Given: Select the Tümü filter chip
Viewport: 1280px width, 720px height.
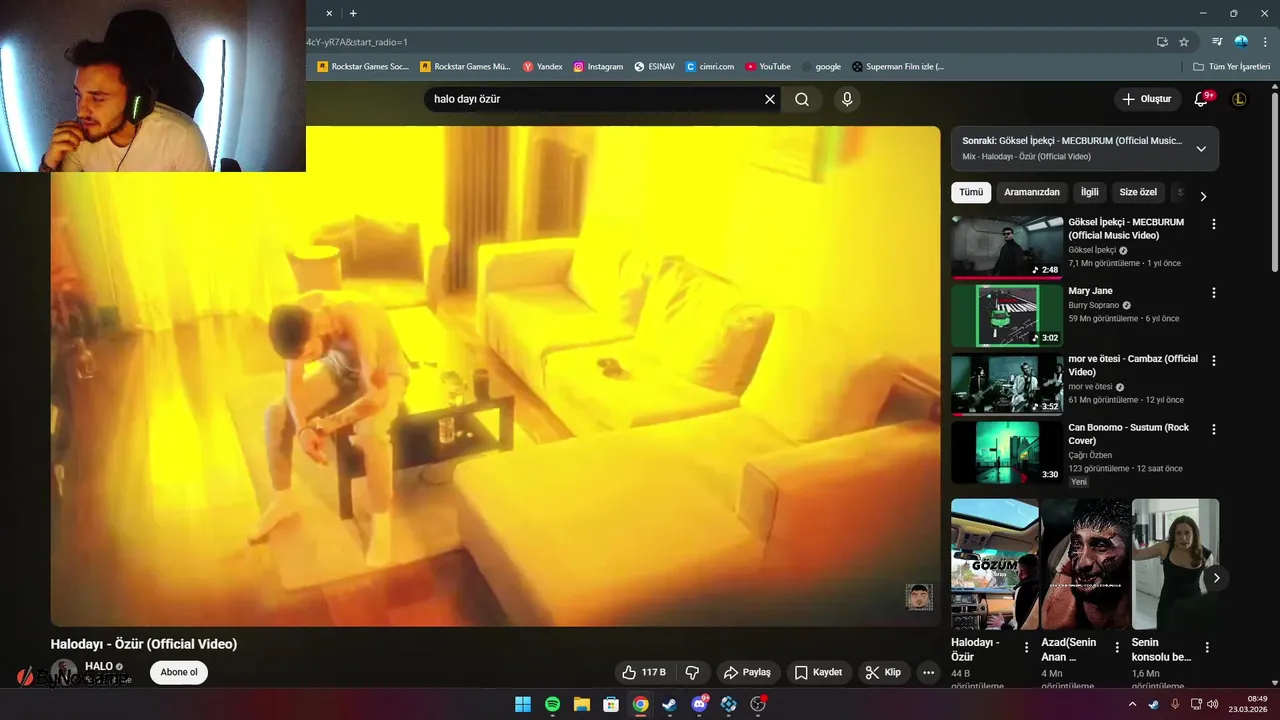Looking at the screenshot, I should [971, 192].
